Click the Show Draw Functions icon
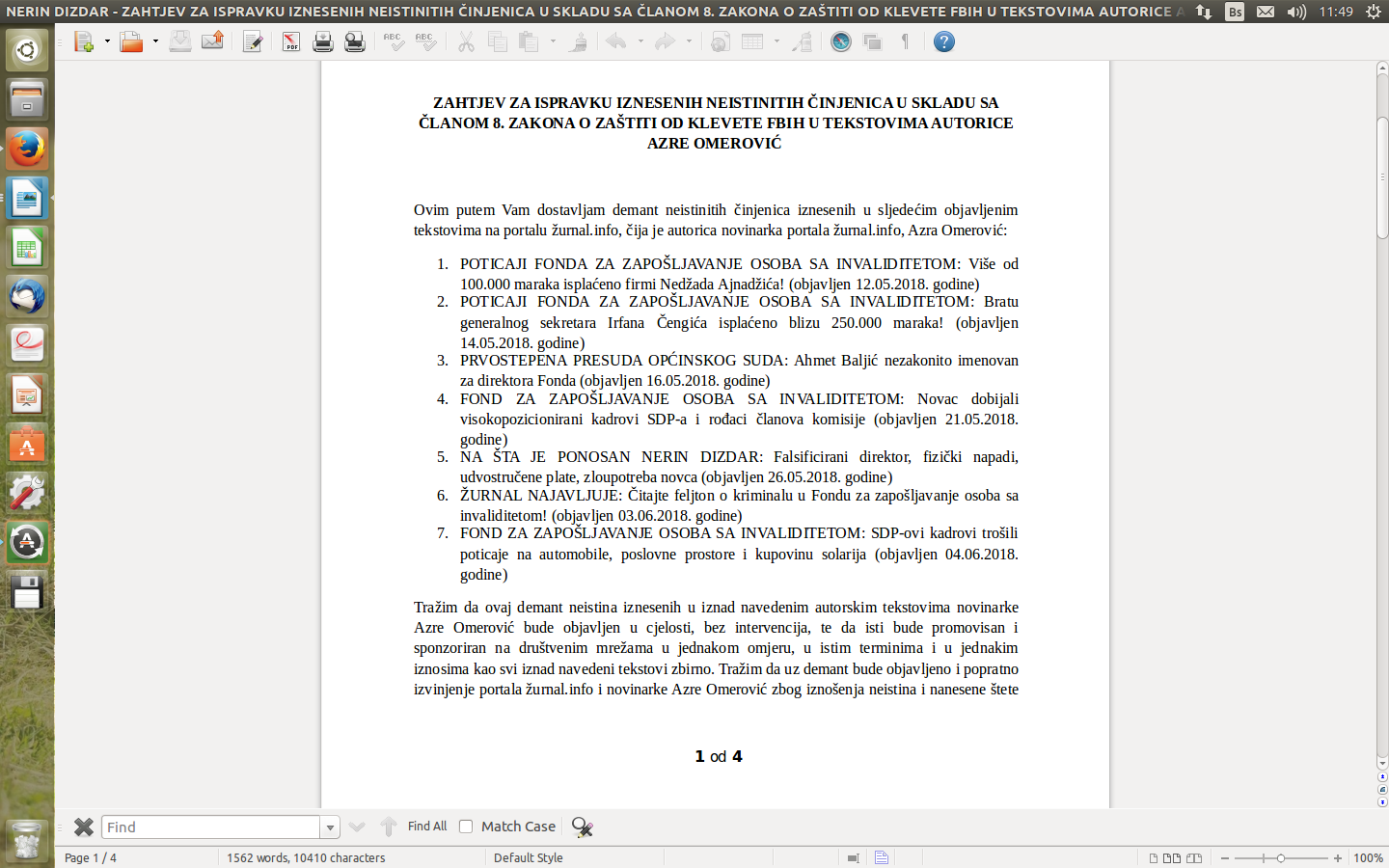Screen dimensions: 1389x868 pyautogui.click(x=802, y=41)
